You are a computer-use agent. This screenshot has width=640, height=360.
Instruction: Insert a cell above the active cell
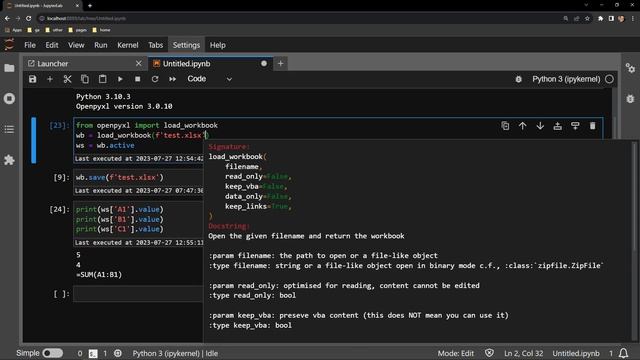[x=558, y=126]
